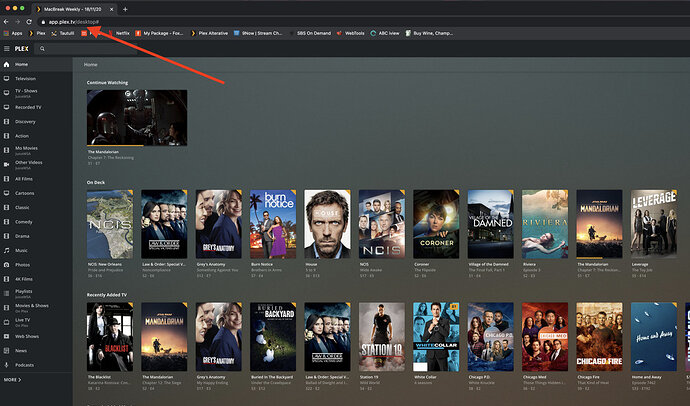This screenshot has height=406, width=690.
Task: Open House poster in On Deck
Action: tap(327, 224)
